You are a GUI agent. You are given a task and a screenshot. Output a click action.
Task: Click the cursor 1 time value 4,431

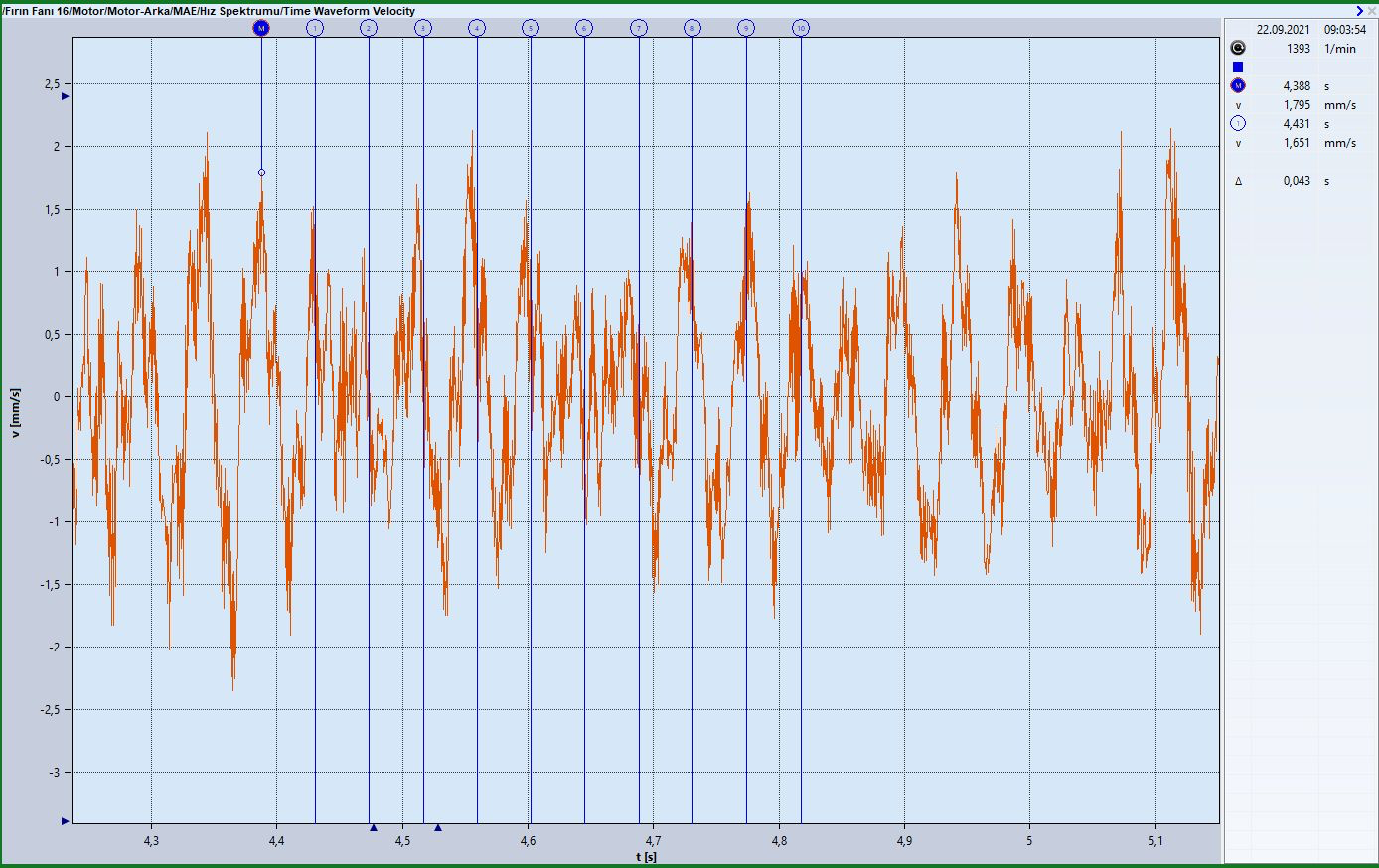click(1297, 124)
